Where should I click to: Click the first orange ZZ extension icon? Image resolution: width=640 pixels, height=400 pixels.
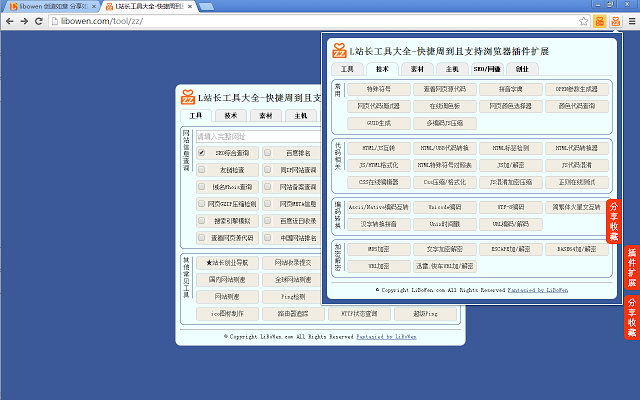[600, 21]
